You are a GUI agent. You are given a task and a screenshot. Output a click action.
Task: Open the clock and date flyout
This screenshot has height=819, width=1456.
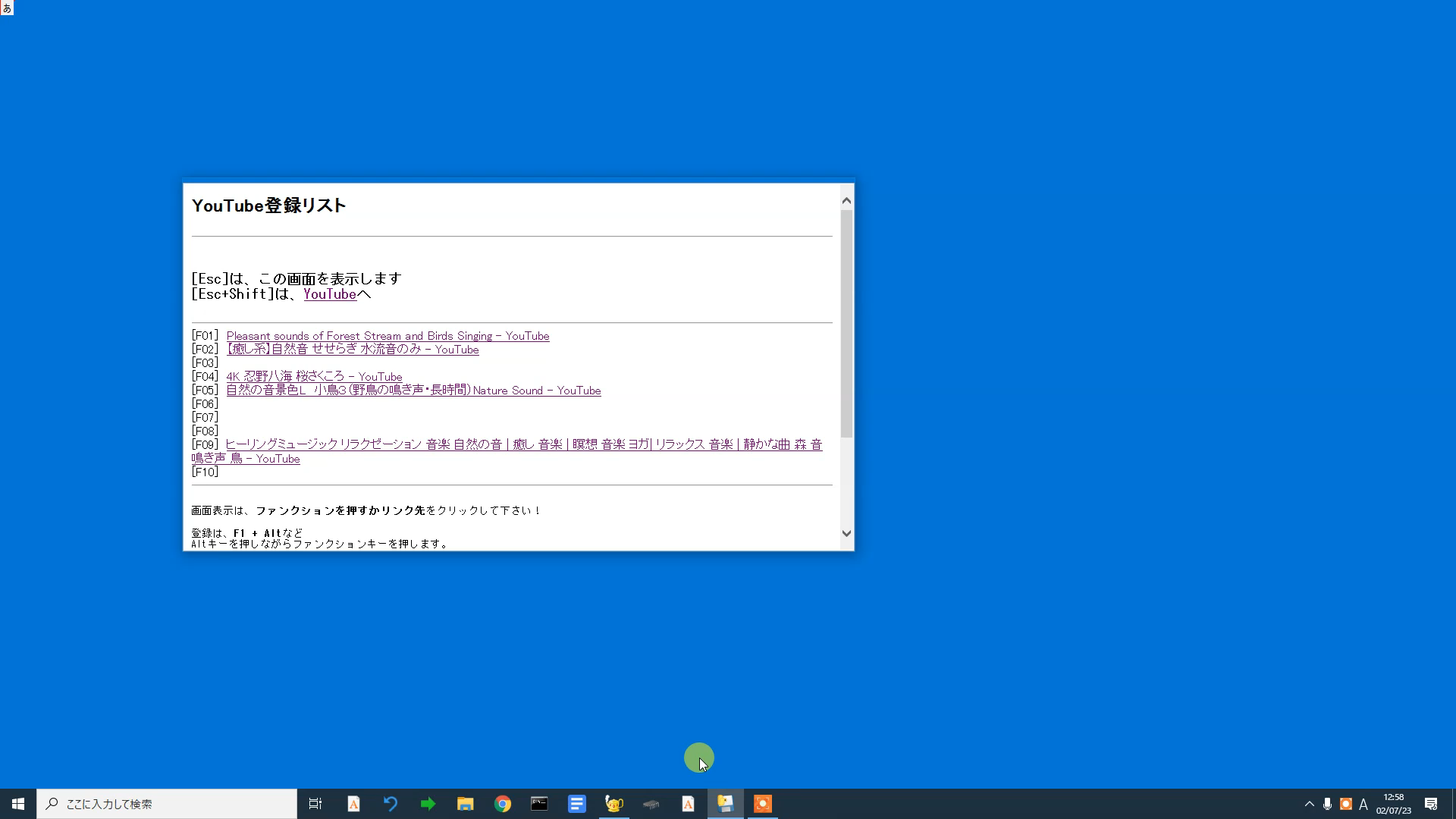point(1394,804)
